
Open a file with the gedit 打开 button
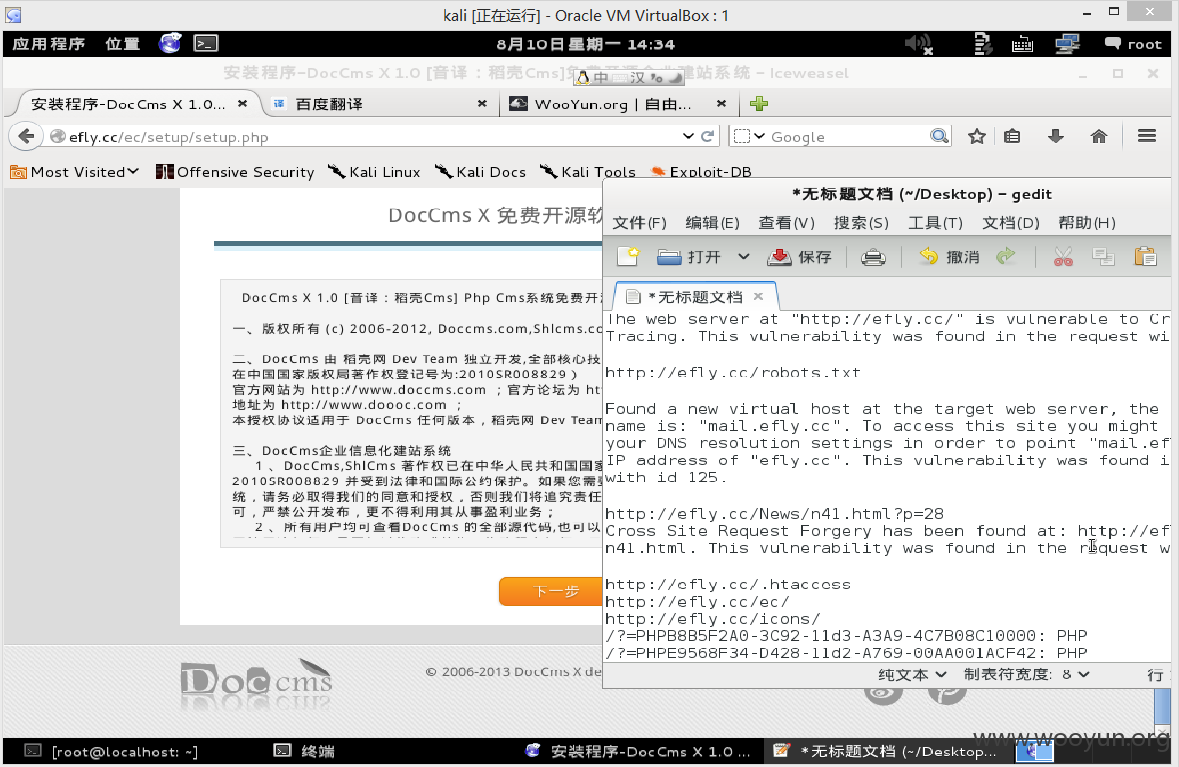coord(689,257)
